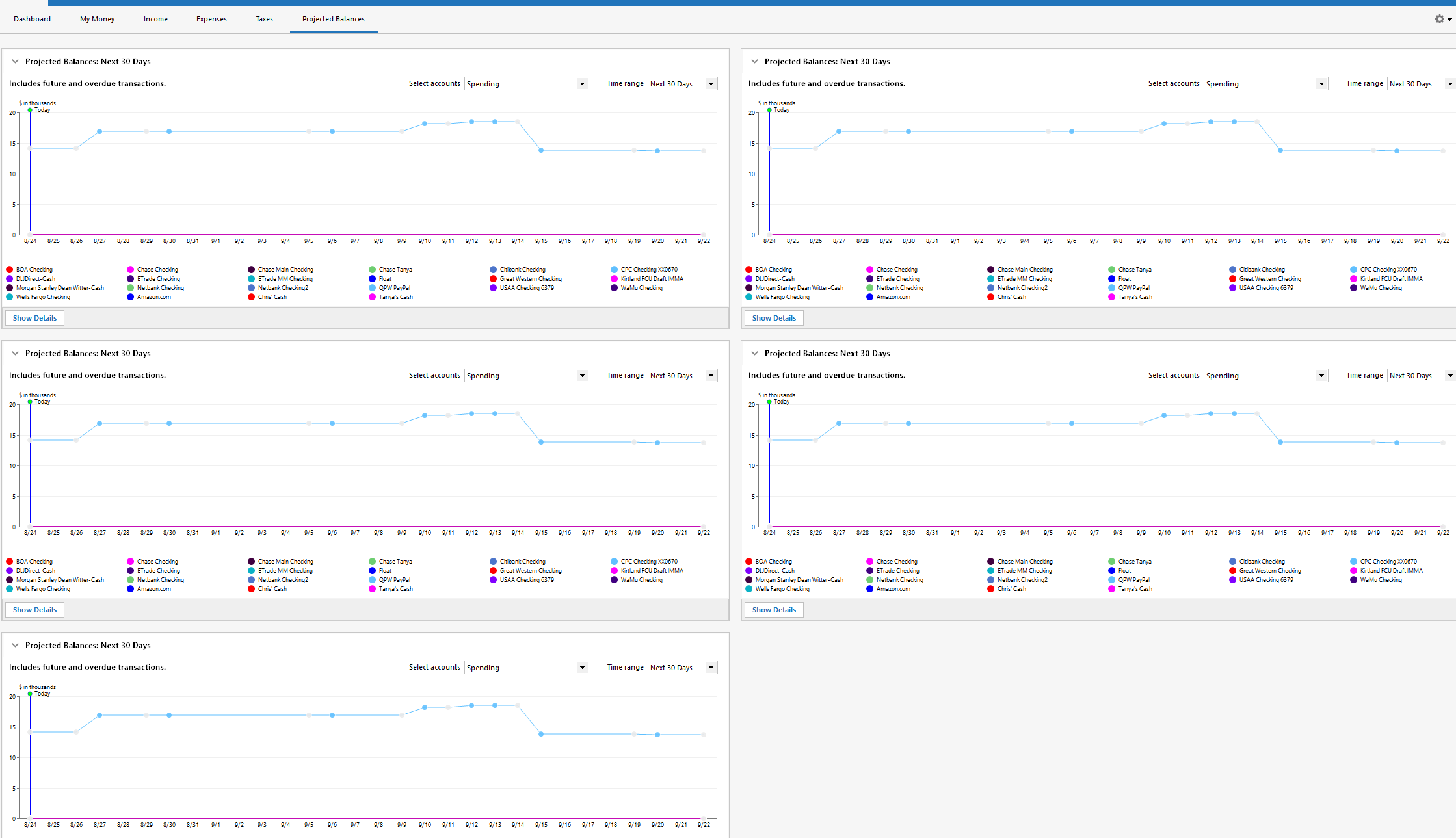Open the My Money tab
The image size is (1456, 838).
[x=97, y=19]
